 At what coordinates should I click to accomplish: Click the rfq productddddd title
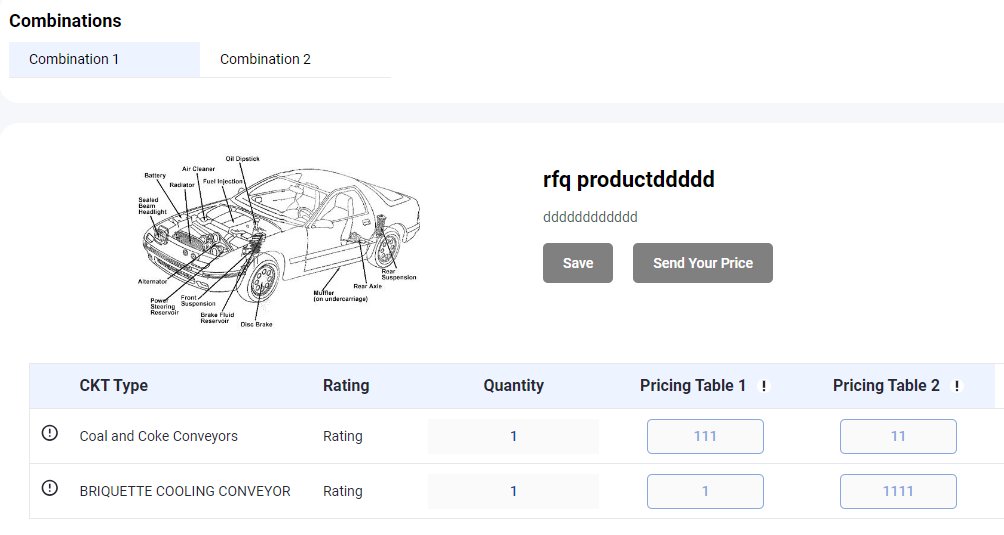click(629, 180)
